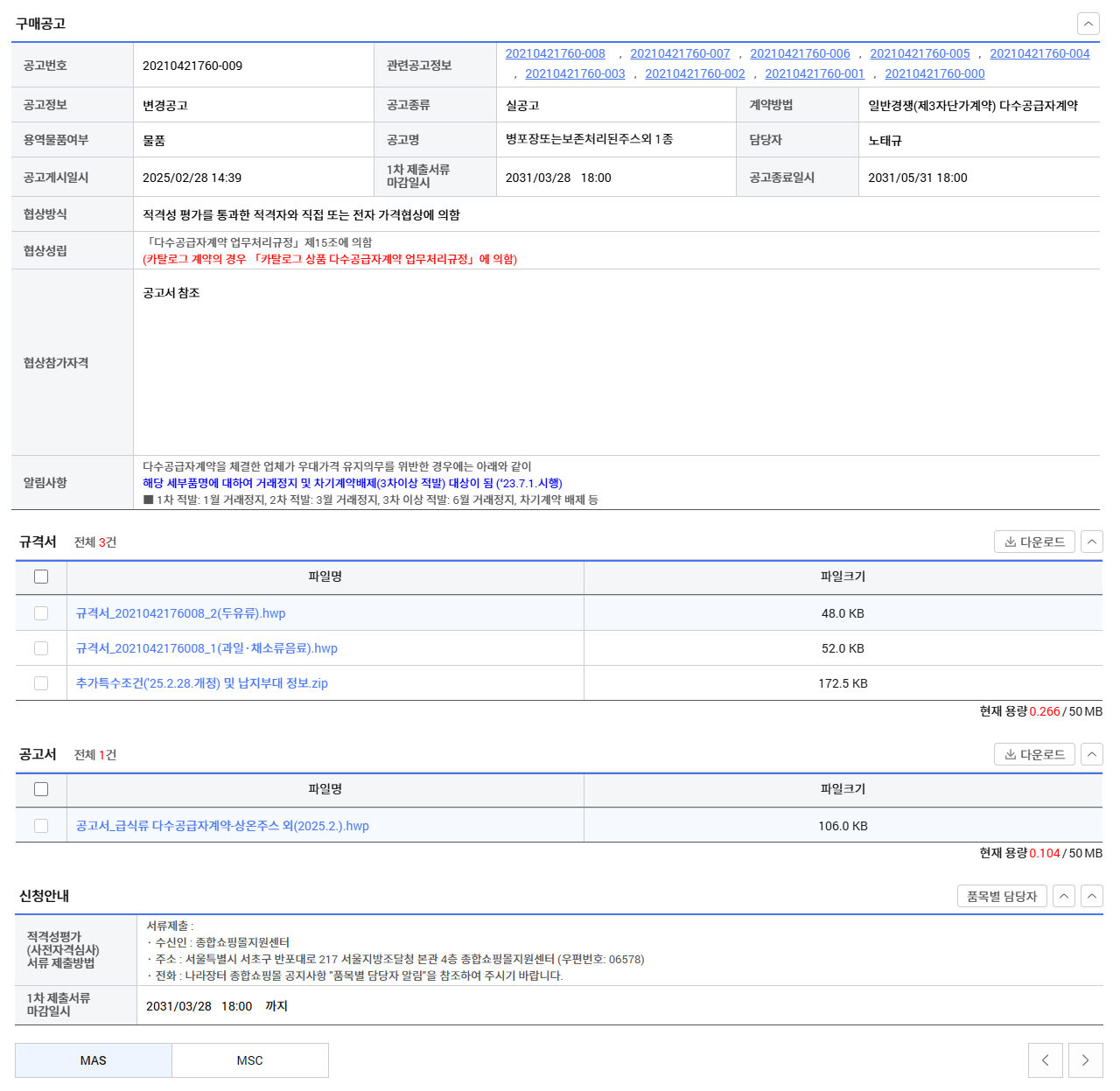The image size is (1120, 1091).
Task: Collapse the 구매공고 section
Action: [x=1088, y=24]
